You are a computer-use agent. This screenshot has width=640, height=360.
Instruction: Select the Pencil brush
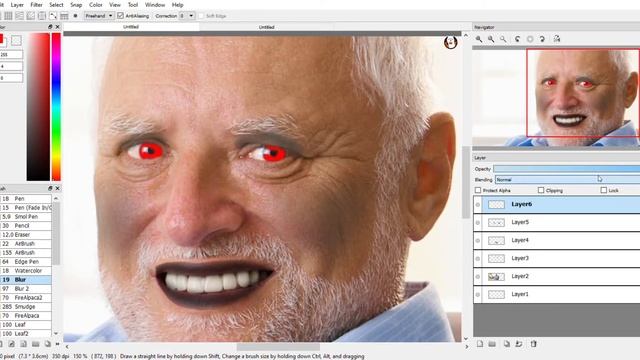(26, 226)
